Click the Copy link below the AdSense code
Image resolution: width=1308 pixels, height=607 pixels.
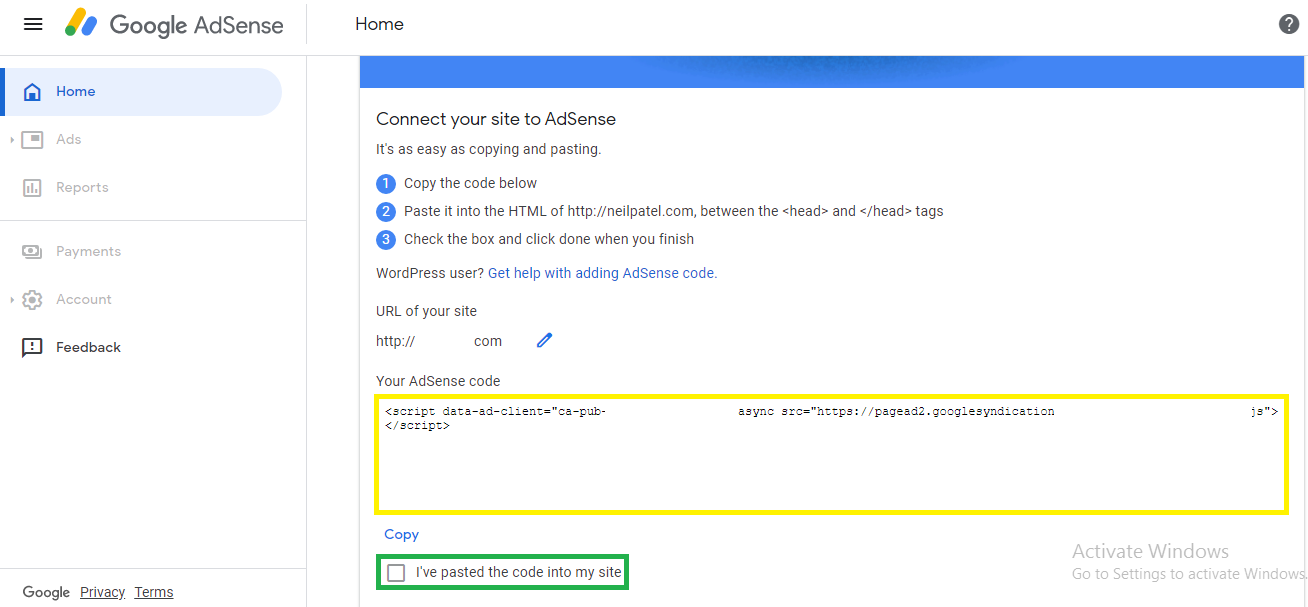(401, 534)
